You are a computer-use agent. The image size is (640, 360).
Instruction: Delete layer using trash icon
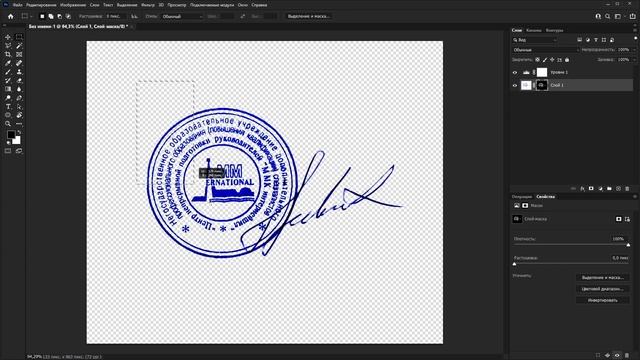coord(627,189)
